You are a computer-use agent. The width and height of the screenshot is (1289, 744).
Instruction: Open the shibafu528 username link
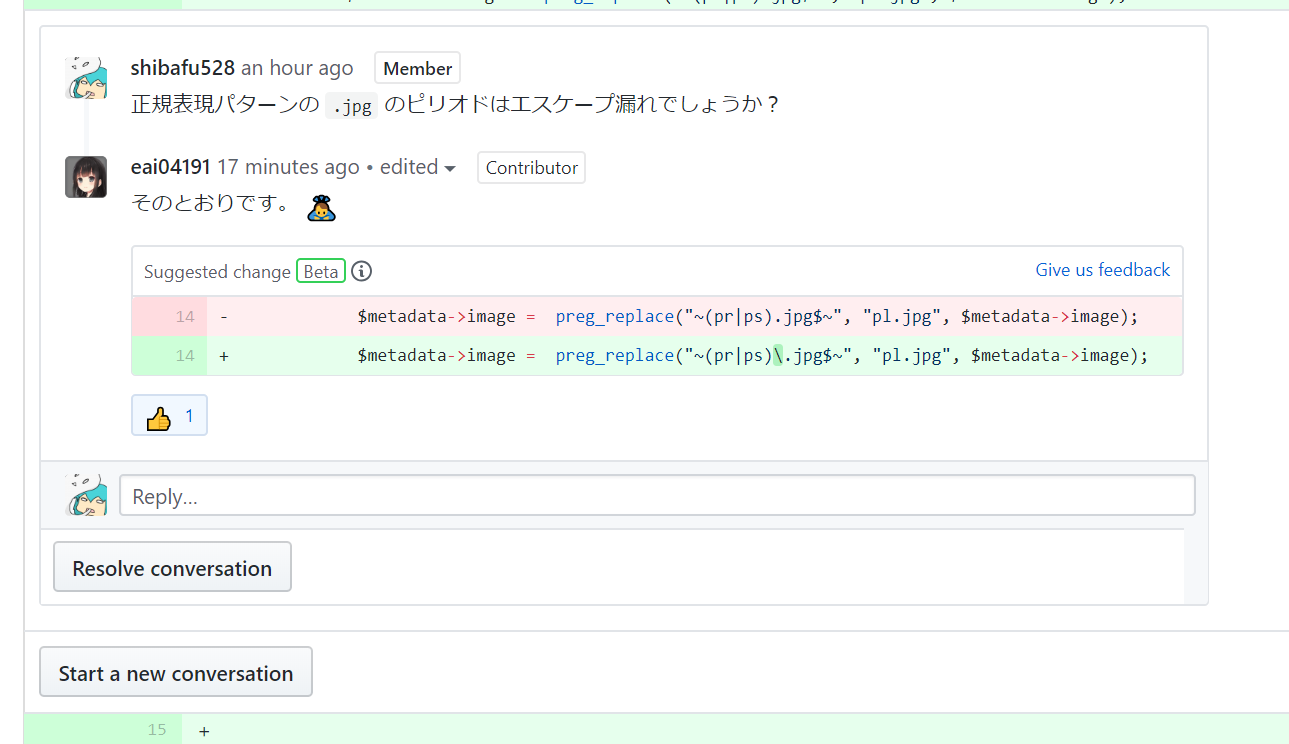pos(183,68)
